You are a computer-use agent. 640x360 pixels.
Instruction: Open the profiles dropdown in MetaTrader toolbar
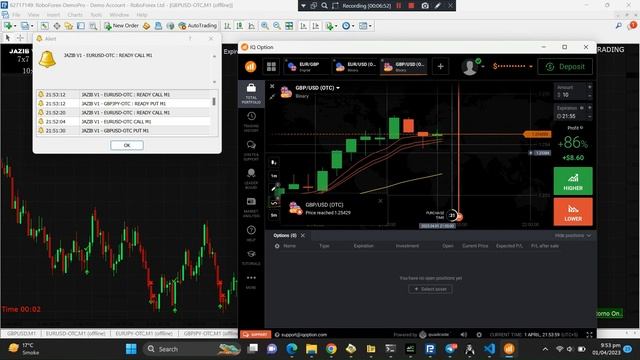tap(27, 26)
